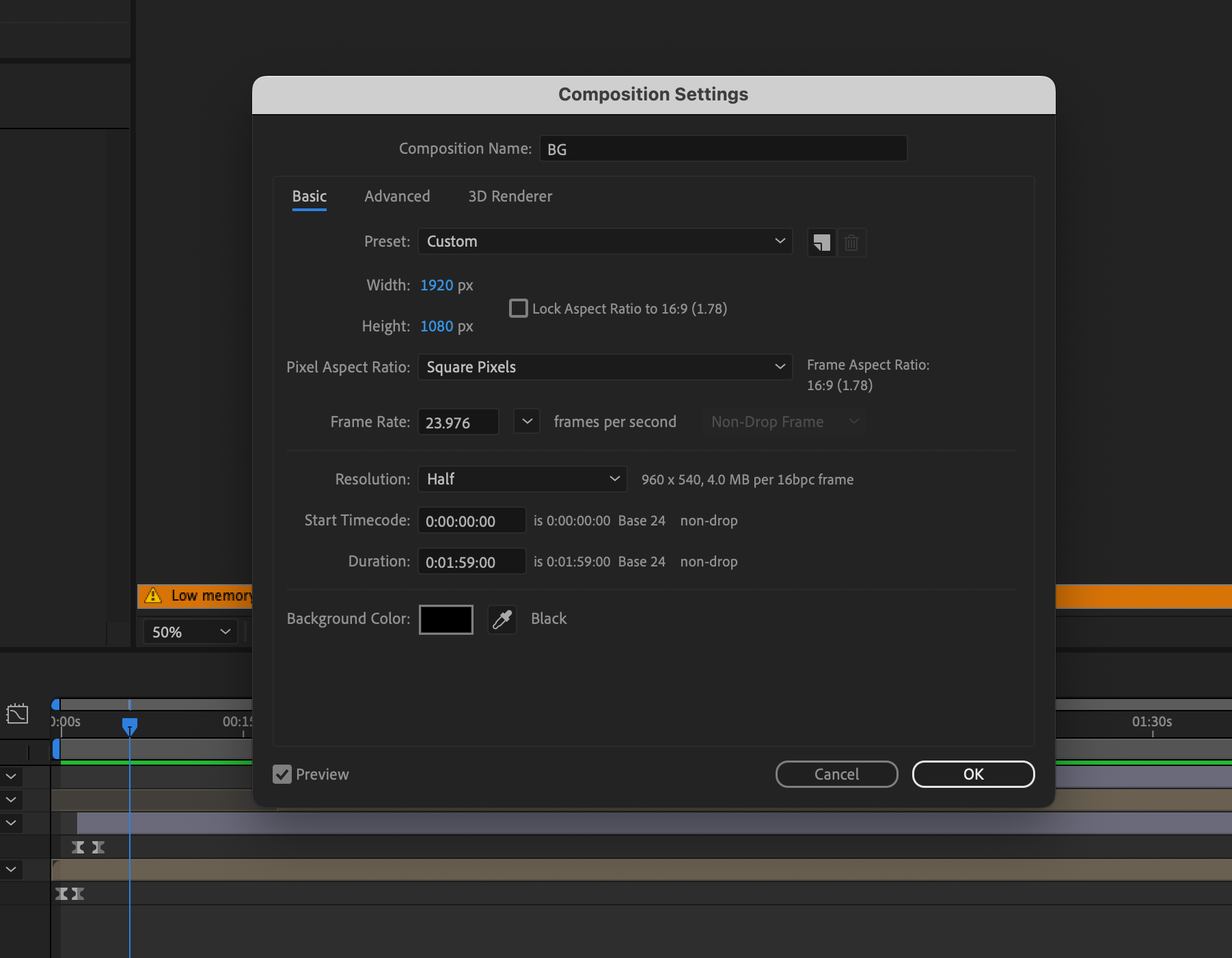Click the Save Preset icon beside the Preset dropdown
Image resolution: width=1232 pixels, height=958 pixels.
point(821,243)
